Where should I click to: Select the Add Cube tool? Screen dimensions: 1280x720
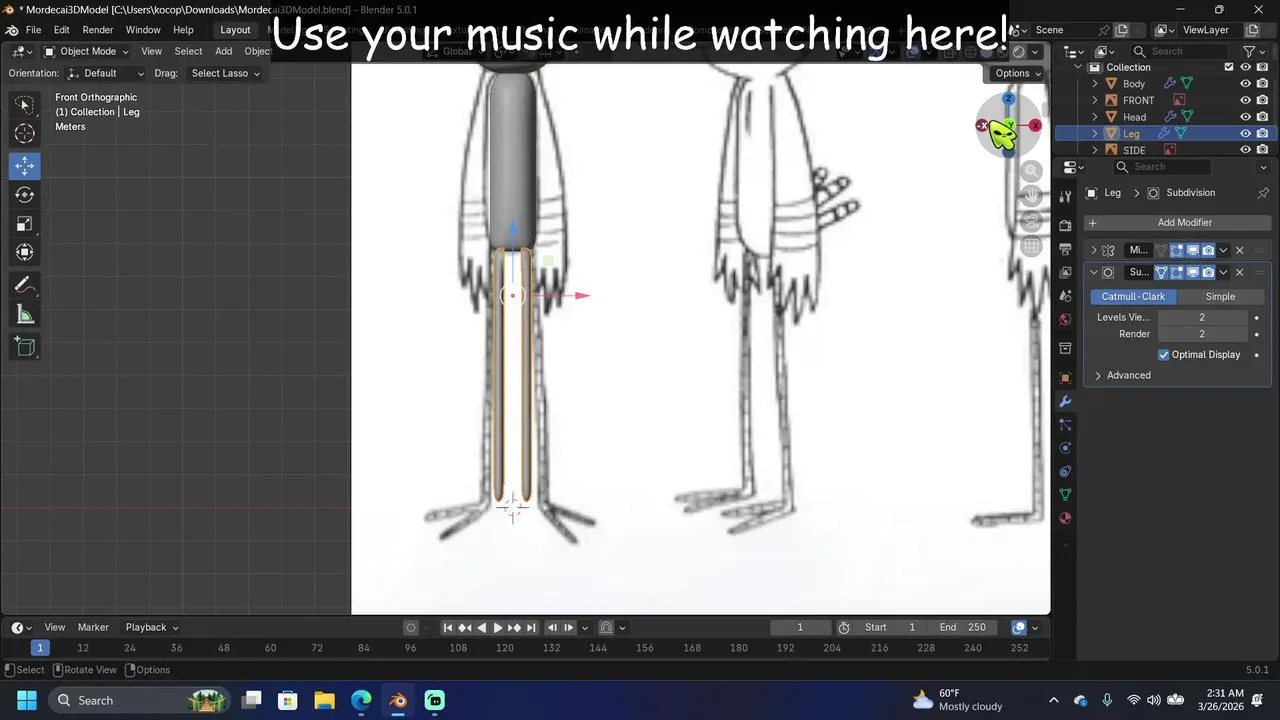point(25,348)
